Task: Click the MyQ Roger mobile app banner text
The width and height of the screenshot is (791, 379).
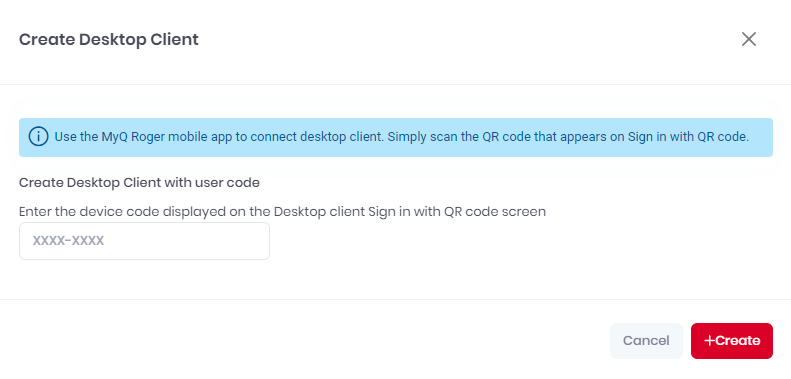Action: [x=402, y=137]
